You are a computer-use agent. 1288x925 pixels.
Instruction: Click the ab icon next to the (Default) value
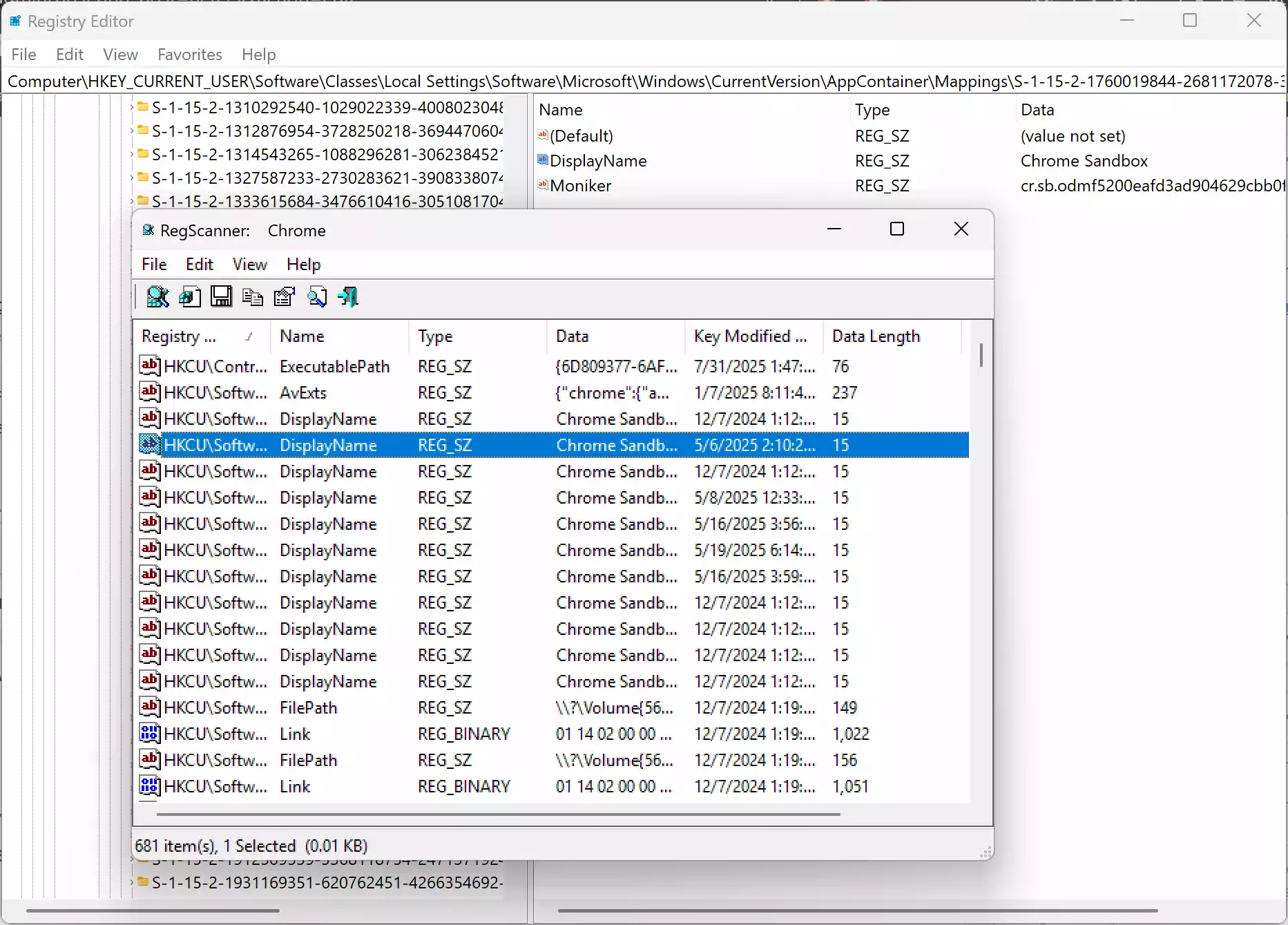[x=542, y=135]
